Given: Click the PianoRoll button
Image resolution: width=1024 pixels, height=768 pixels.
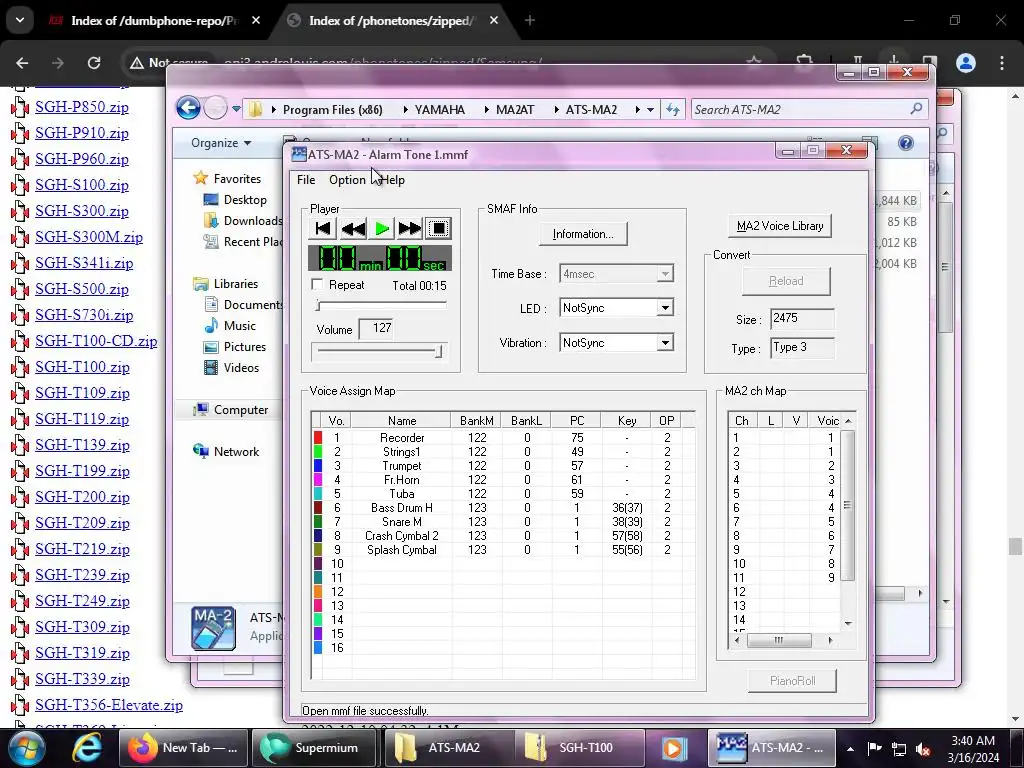Looking at the screenshot, I should pos(792,681).
